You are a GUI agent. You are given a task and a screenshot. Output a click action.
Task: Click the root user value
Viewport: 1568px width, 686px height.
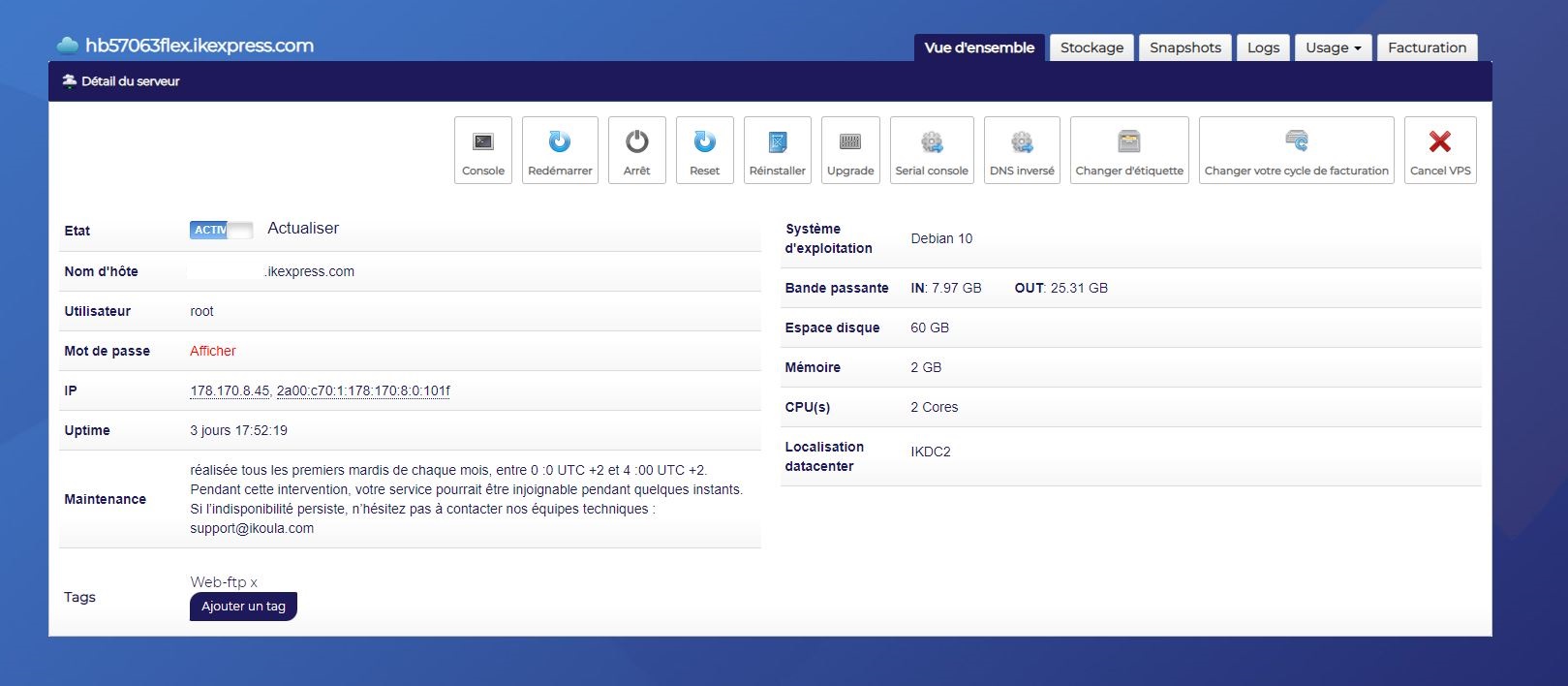(x=201, y=311)
